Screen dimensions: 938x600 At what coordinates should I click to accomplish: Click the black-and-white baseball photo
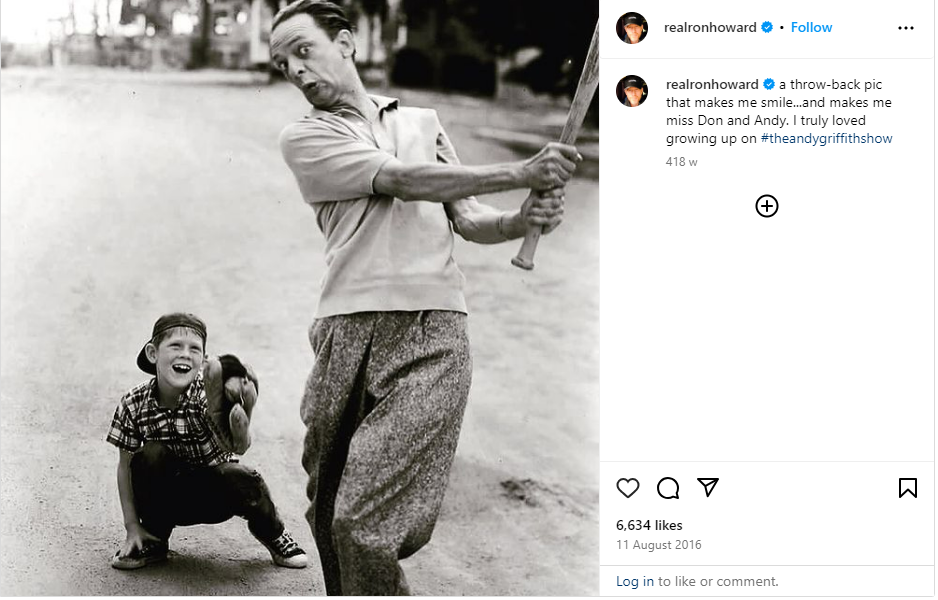coord(300,300)
